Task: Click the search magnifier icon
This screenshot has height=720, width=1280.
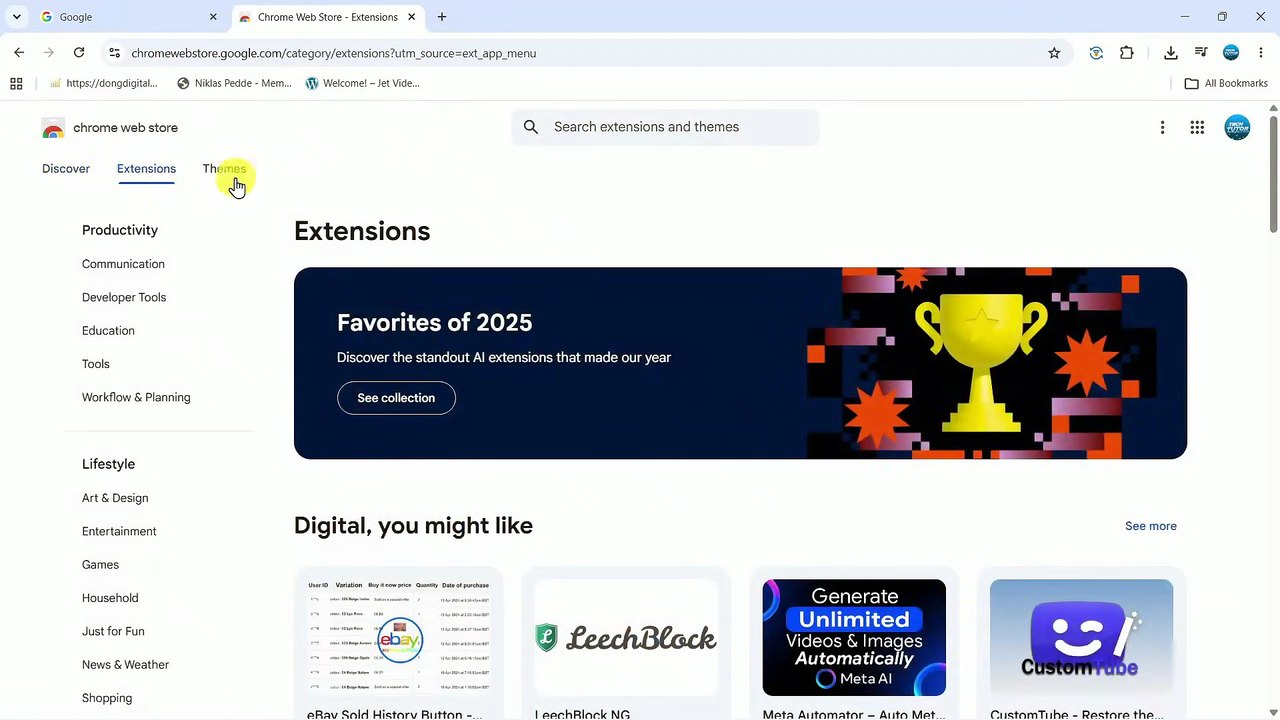Action: [531, 127]
